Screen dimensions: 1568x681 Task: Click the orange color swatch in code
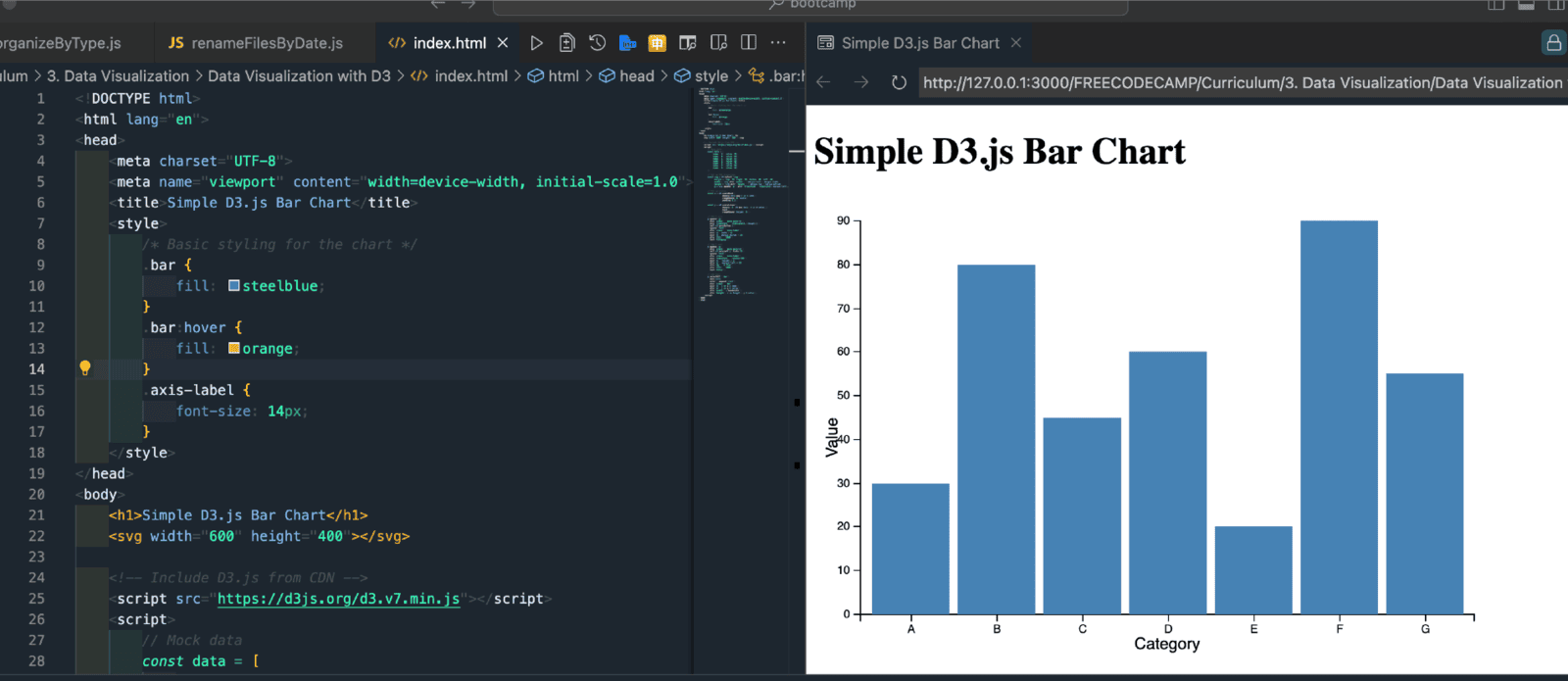[x=234, y=349]
